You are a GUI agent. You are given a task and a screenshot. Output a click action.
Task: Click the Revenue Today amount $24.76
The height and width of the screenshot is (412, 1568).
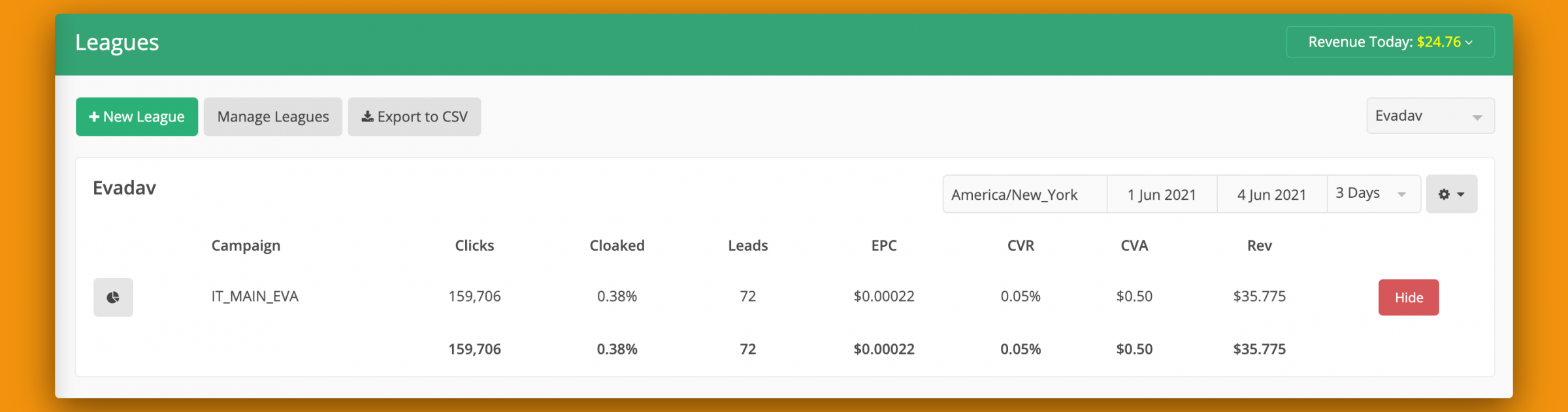[x=1439, y=42]
